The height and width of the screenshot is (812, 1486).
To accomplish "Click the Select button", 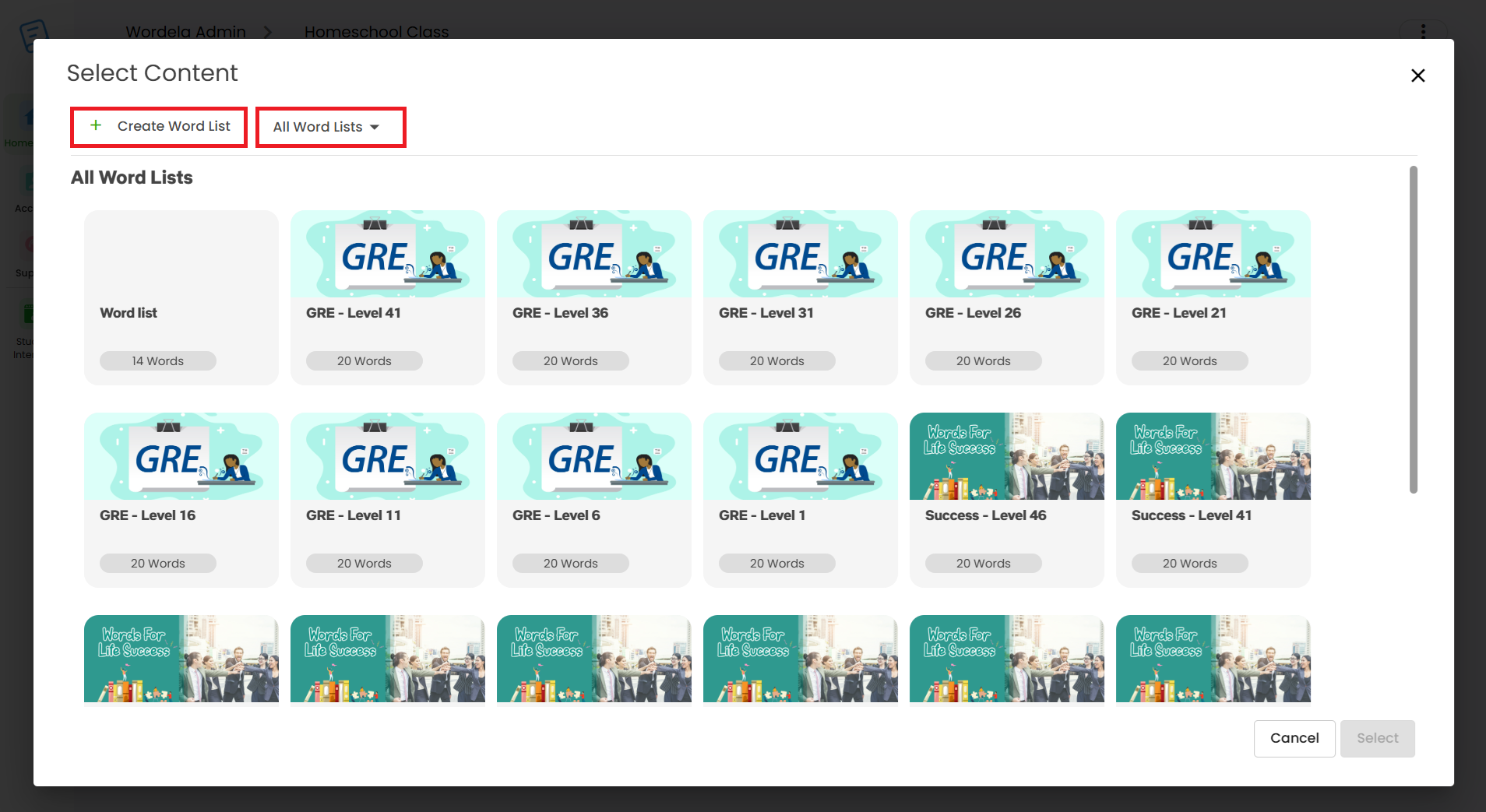I will click(x=1377, y=738).
